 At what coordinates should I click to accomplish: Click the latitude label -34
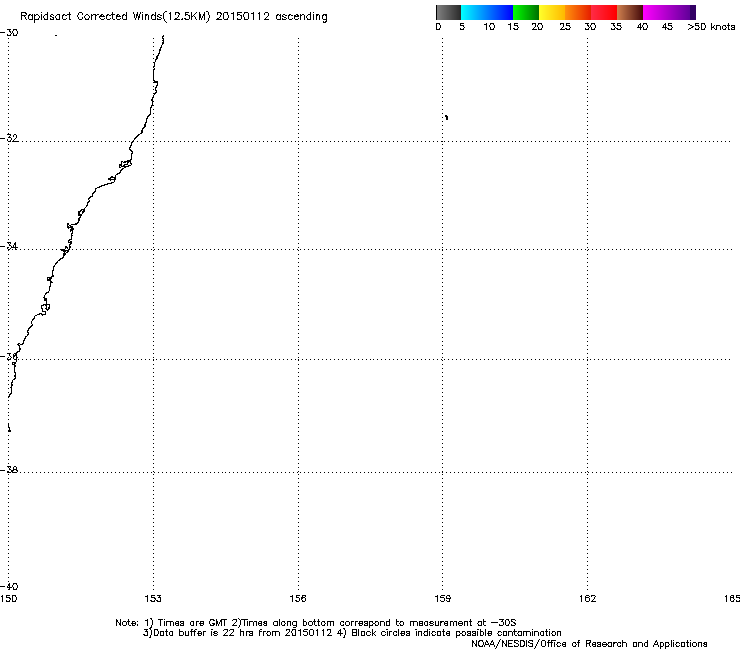[9, 246]
